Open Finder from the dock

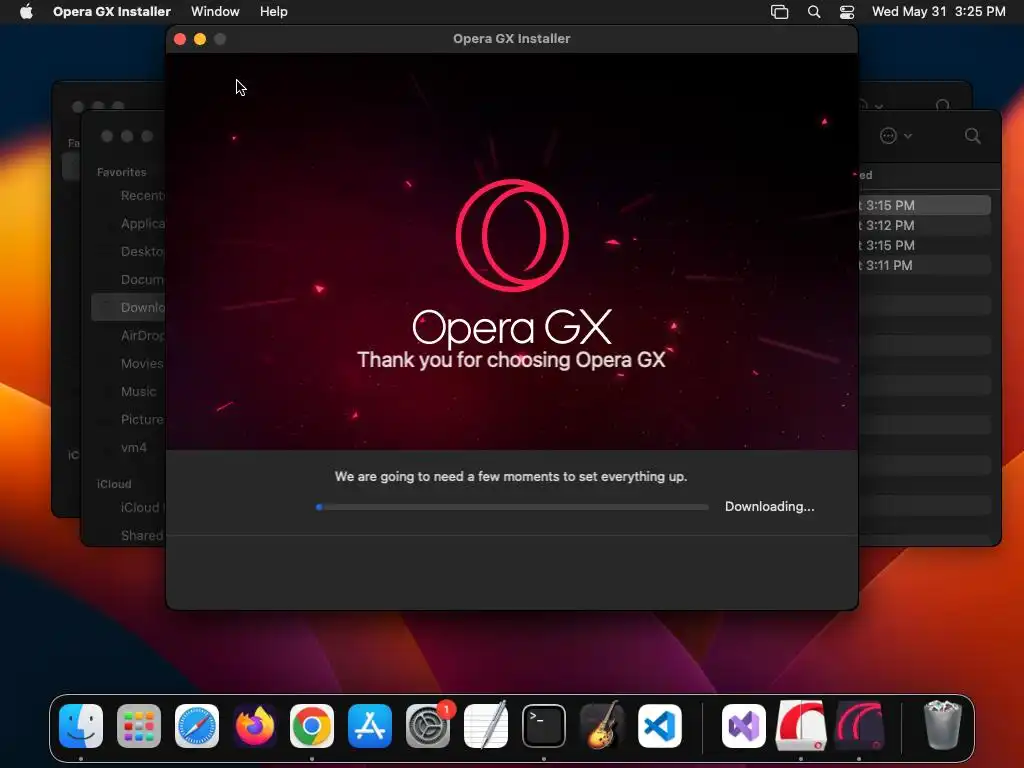point(81,726)
